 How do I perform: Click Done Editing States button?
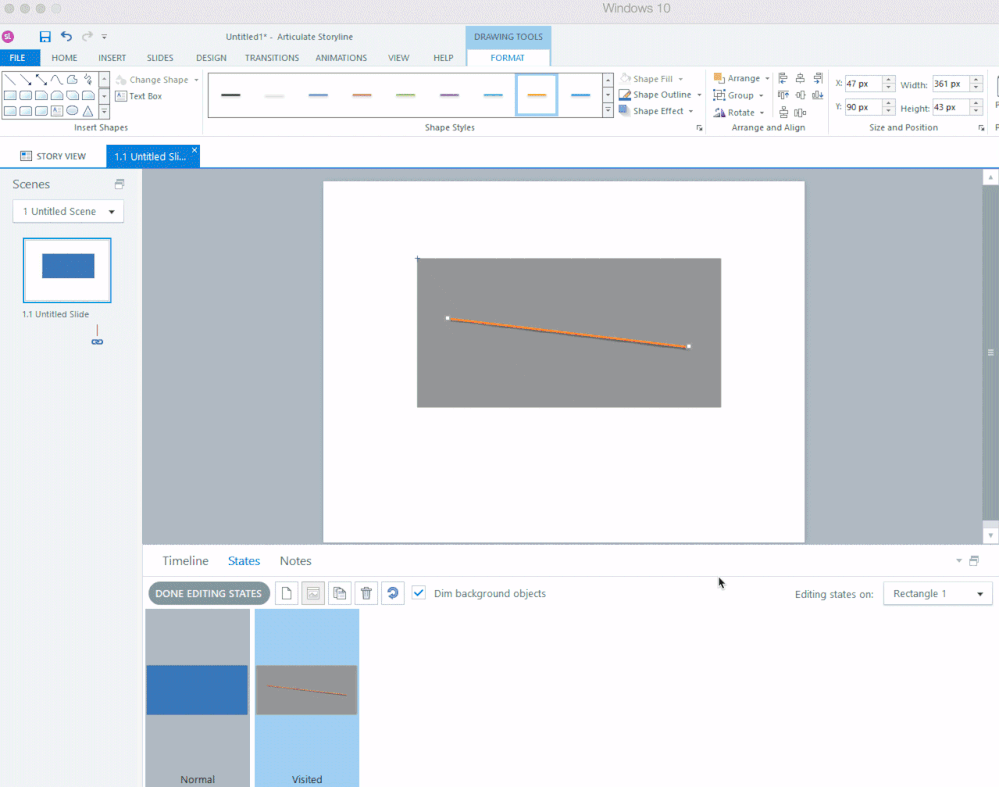point(209,594)
